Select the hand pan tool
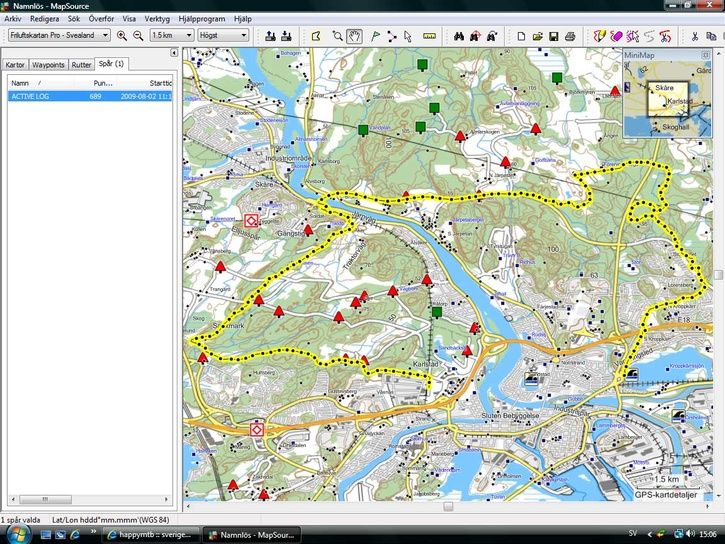The width and height of the screenshot is (725, 544). pos(354,36)
